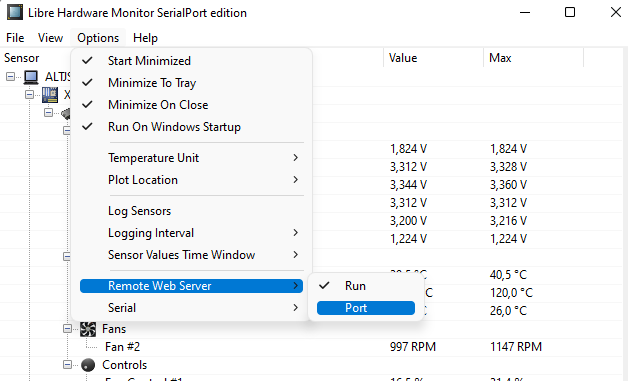Click the app icon in the title bar
This screenshot has width=628, height=381.
pyautogui.click(x=15, y=12)
